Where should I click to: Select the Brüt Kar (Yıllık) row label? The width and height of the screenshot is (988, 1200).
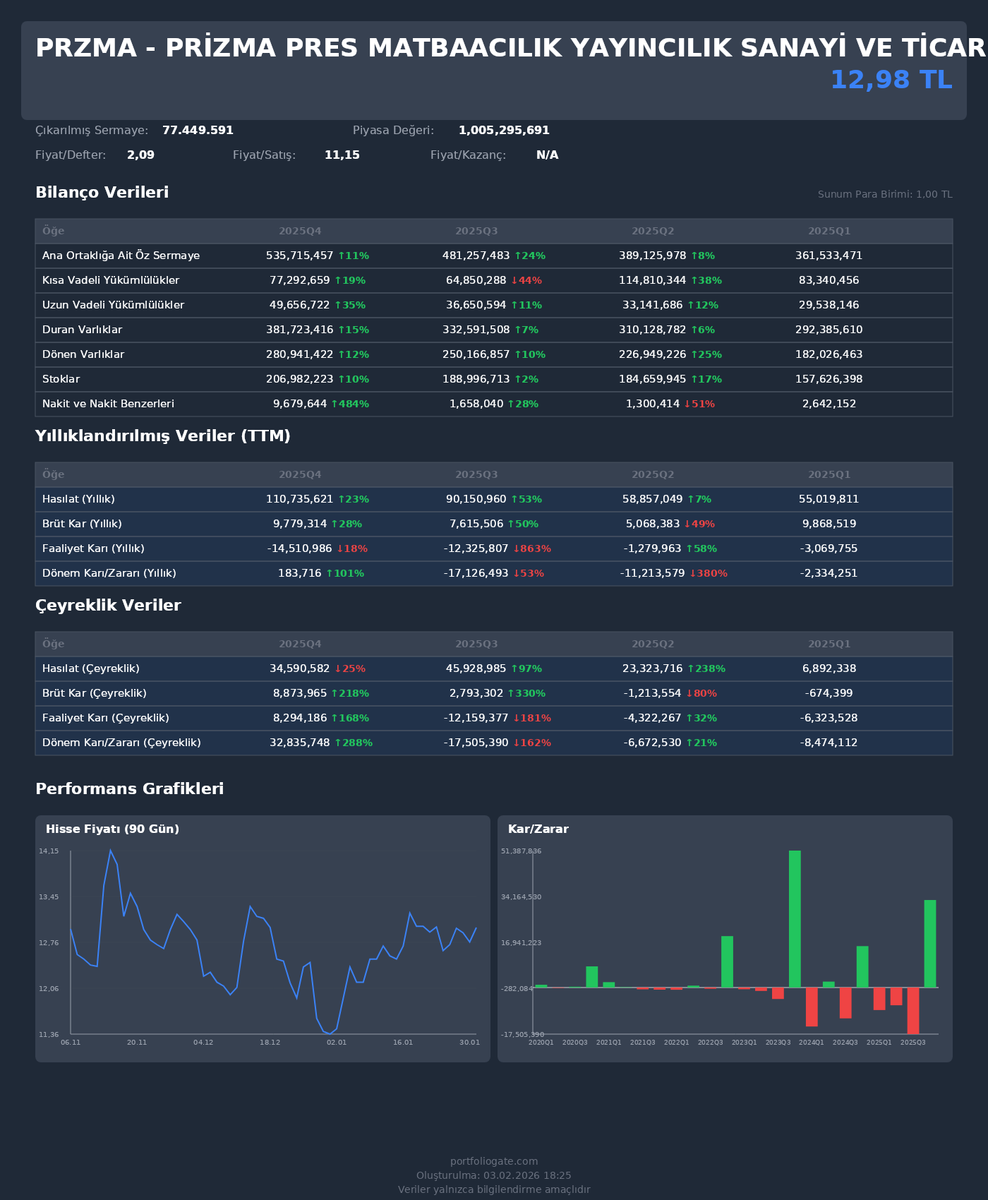tap(82, 524)
